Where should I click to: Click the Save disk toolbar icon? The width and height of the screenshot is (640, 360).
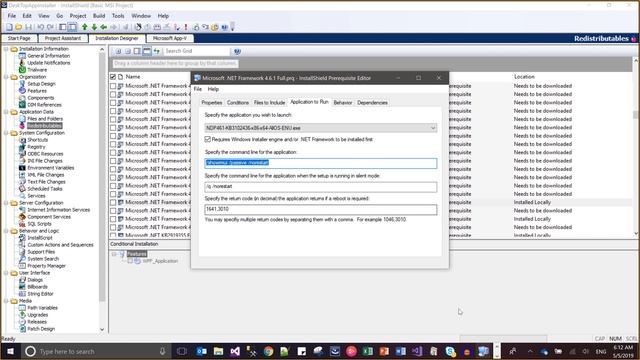[x=28, y=27]
